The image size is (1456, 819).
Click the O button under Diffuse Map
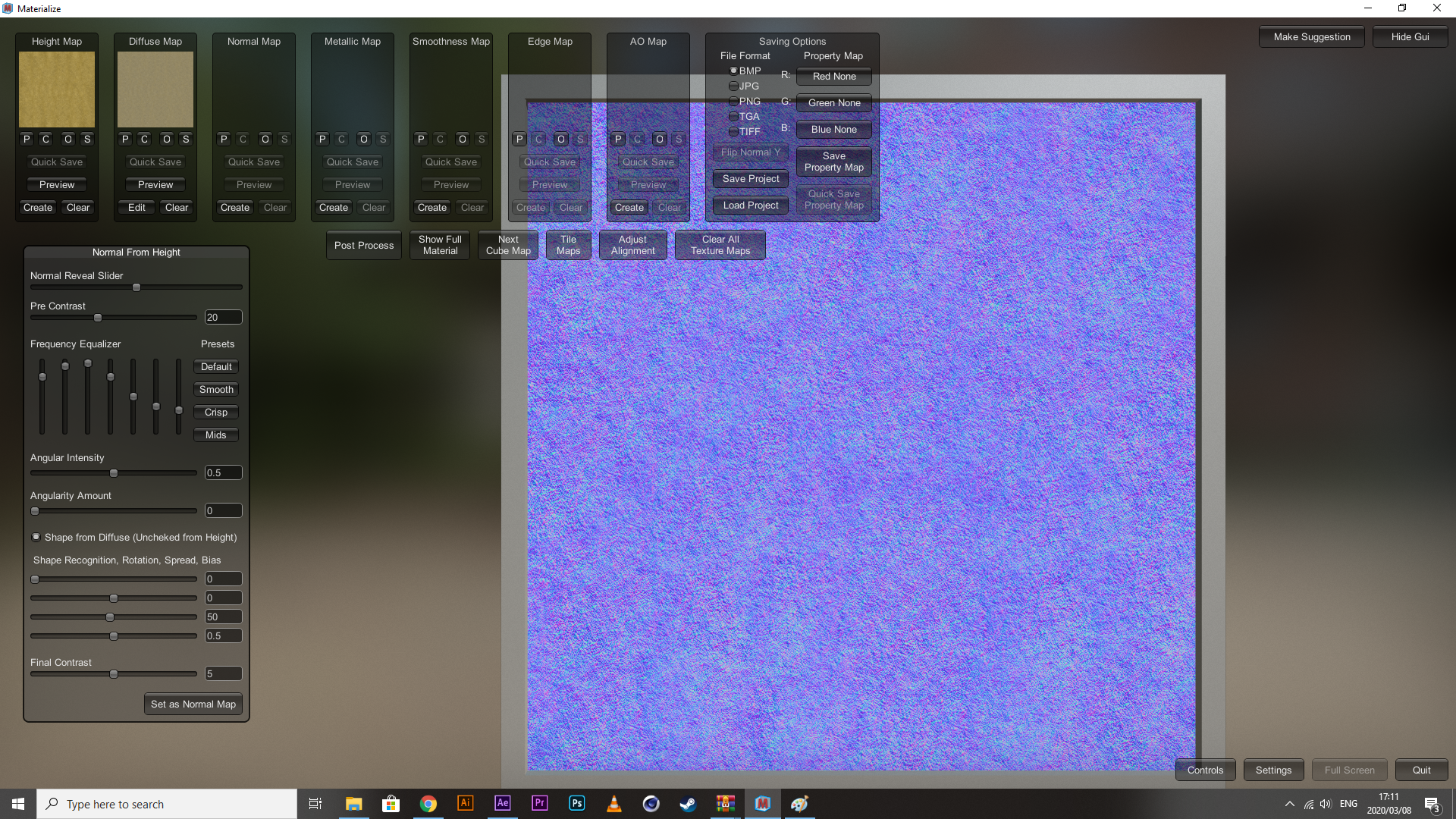click(x=167, y=139)
